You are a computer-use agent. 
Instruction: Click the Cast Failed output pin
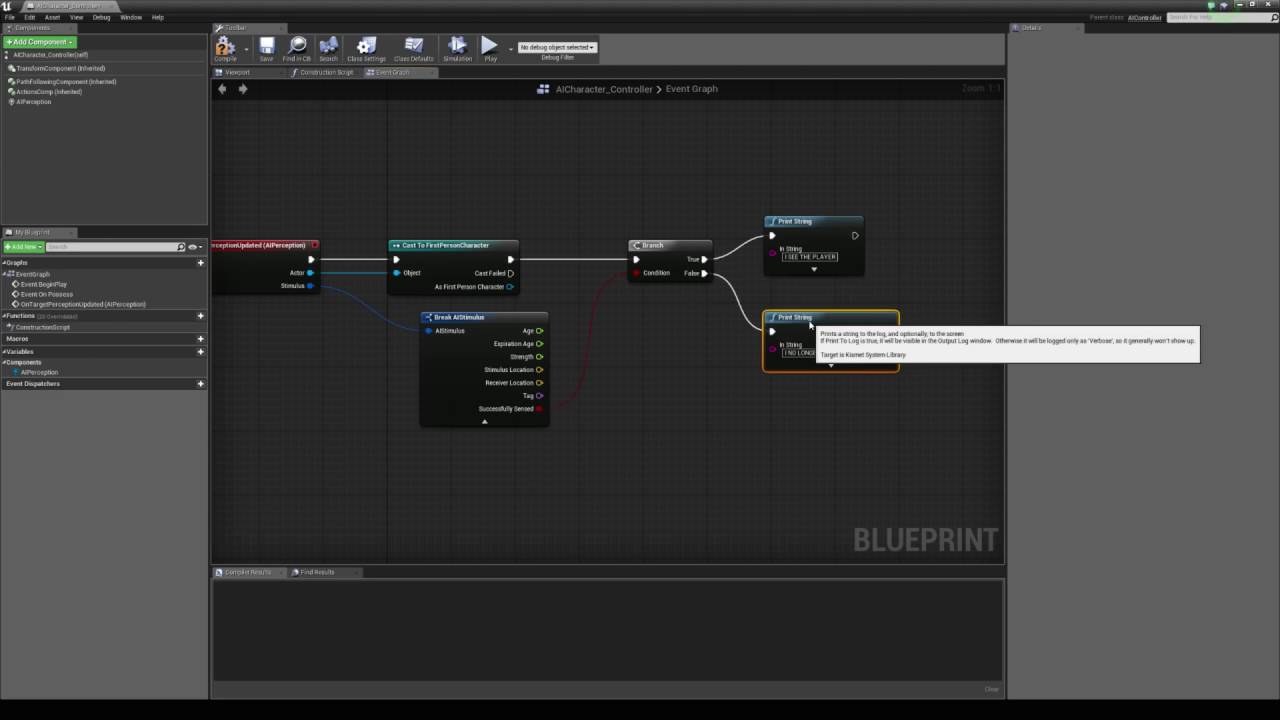(511, 273)
